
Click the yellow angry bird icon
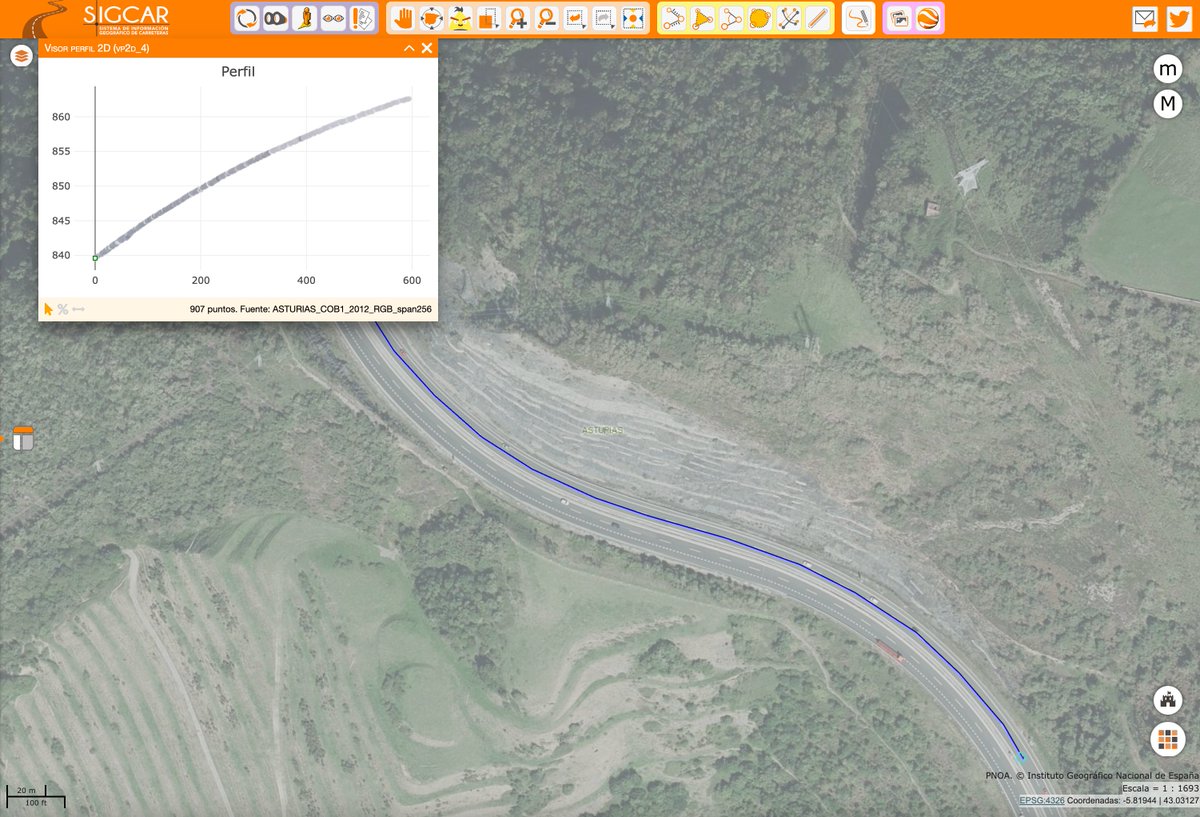pos(460,18)
